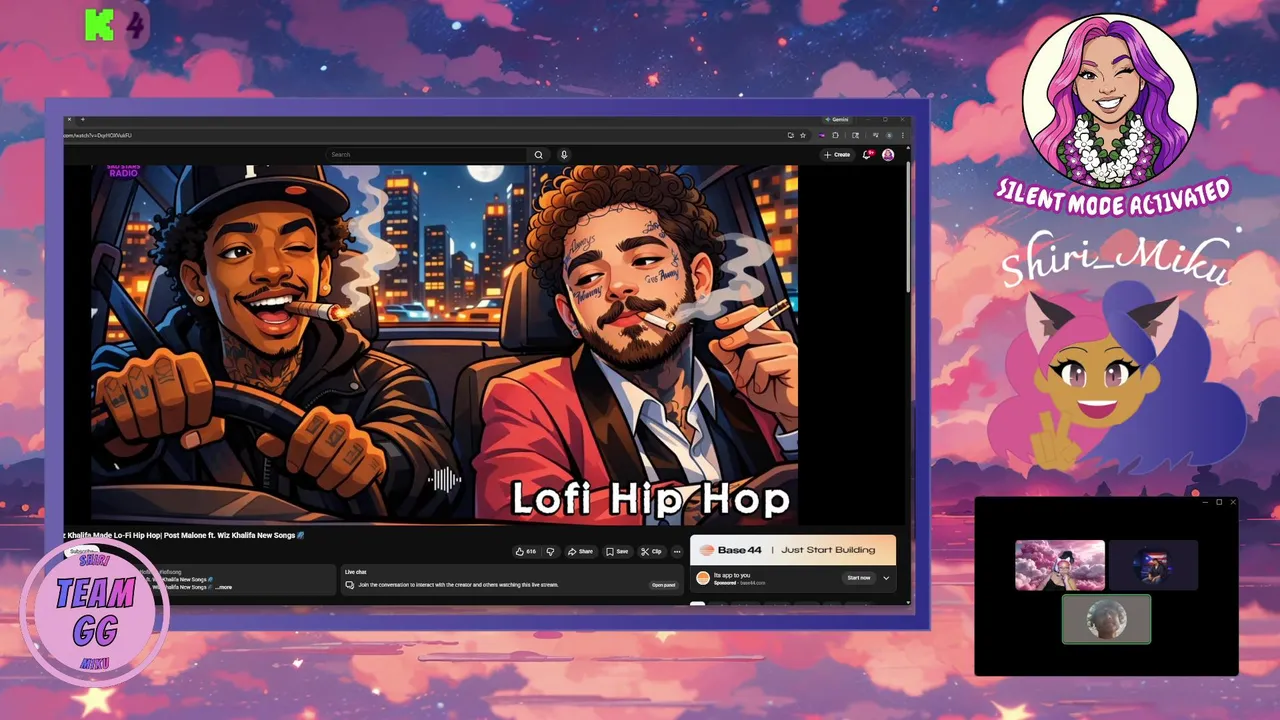This screenshot has width=1280, height=720.
Task: Click the Live chat heading text
Action: [x=355, y=572]
